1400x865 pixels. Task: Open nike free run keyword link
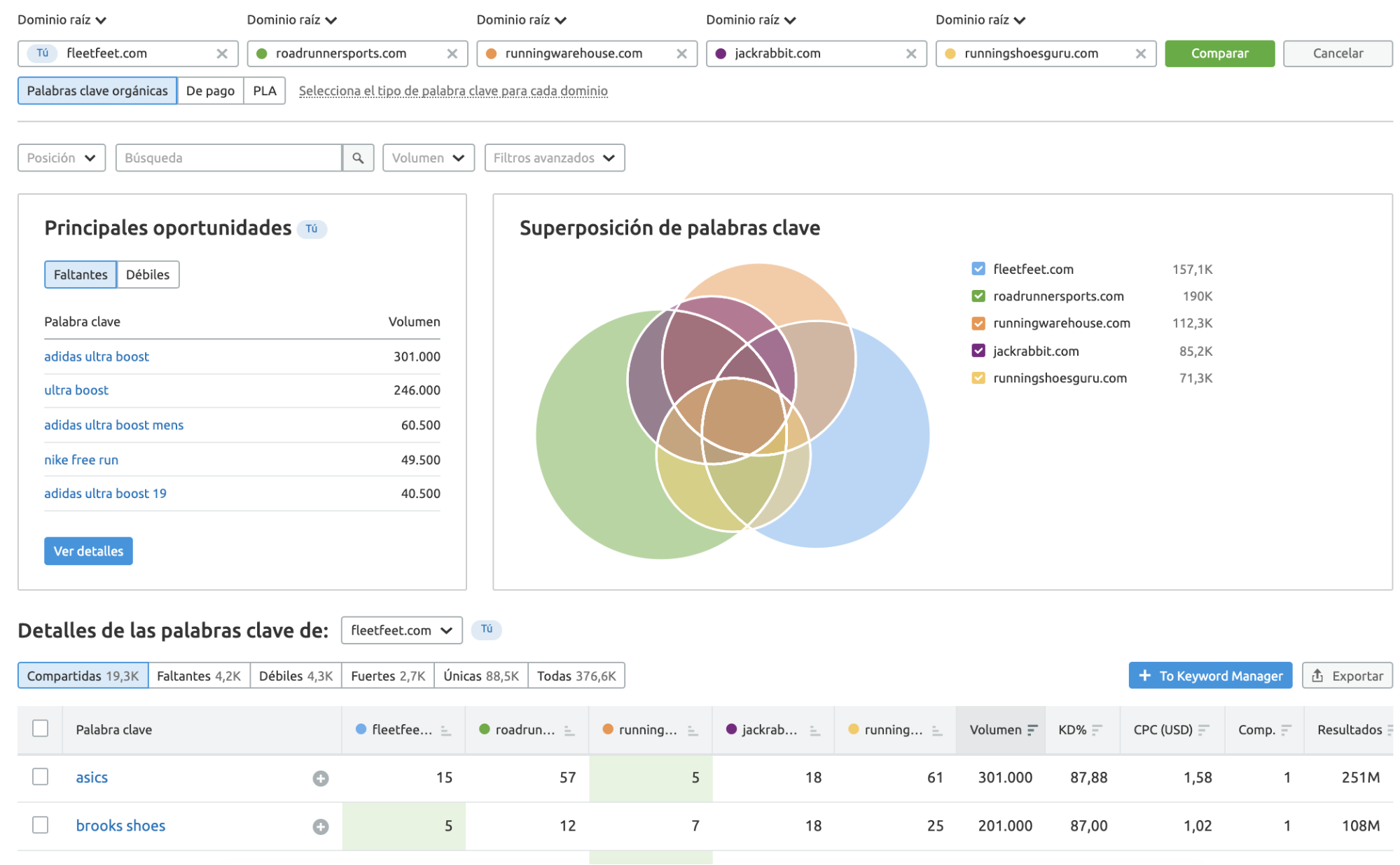(81, 461)
